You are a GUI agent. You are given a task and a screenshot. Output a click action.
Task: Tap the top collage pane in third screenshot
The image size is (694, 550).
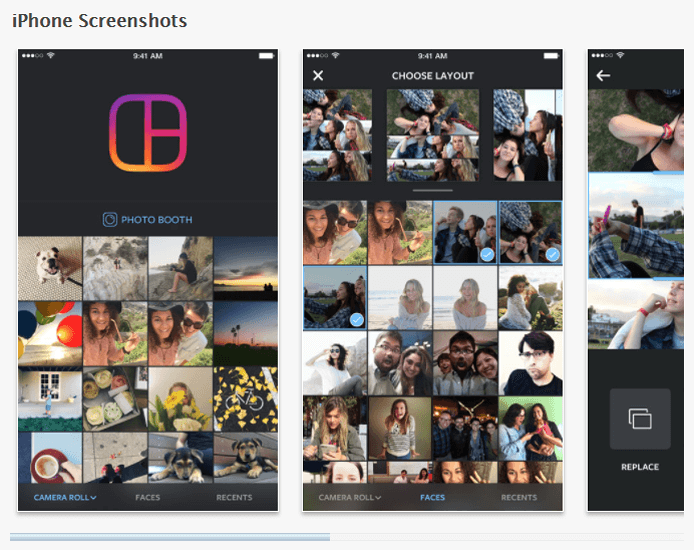636,131
